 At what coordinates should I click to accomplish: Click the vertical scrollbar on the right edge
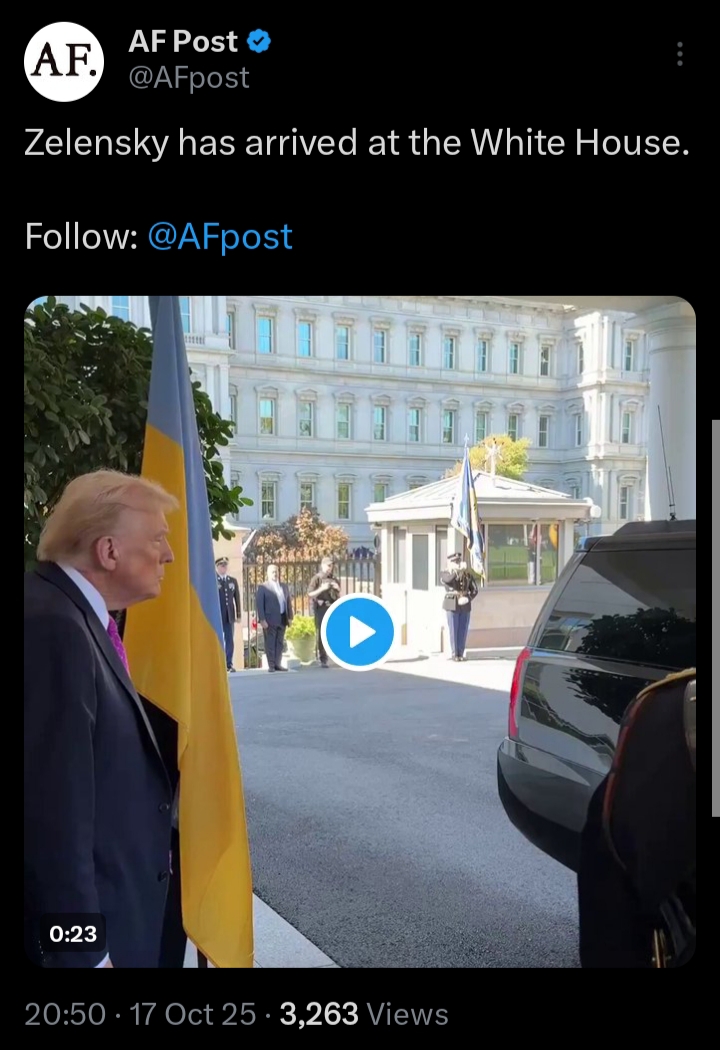(x=715, y=617)
